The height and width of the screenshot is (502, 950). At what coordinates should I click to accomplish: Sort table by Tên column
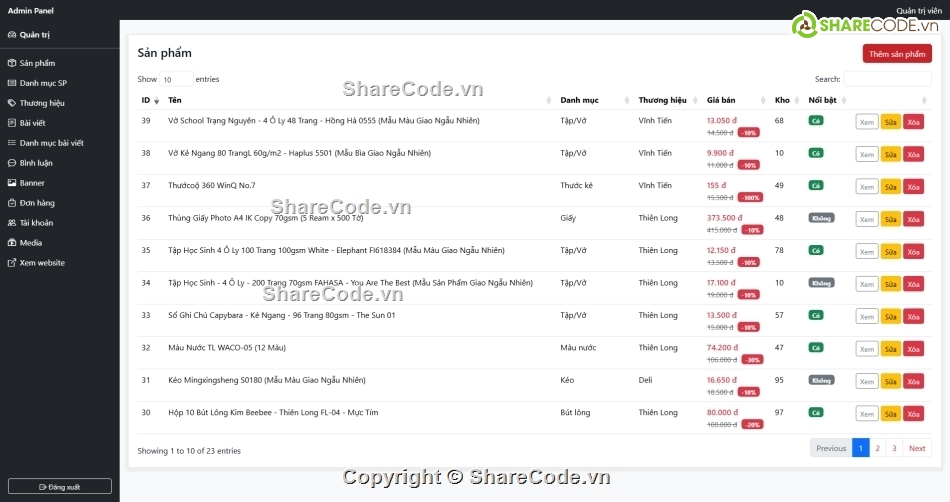359,101
